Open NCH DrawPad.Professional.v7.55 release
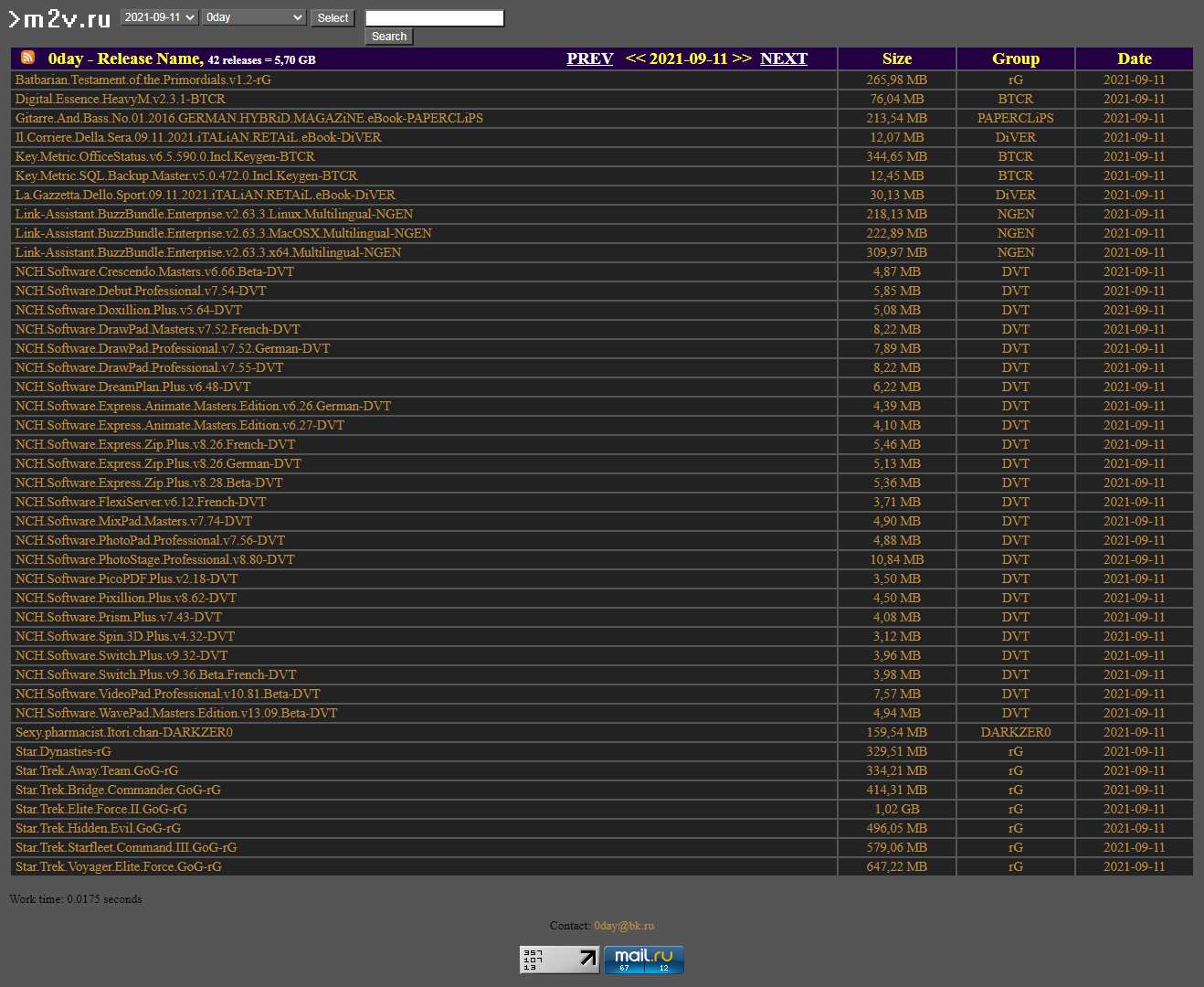The width and height of the screenshot is (1204, 987). (150, 367)
